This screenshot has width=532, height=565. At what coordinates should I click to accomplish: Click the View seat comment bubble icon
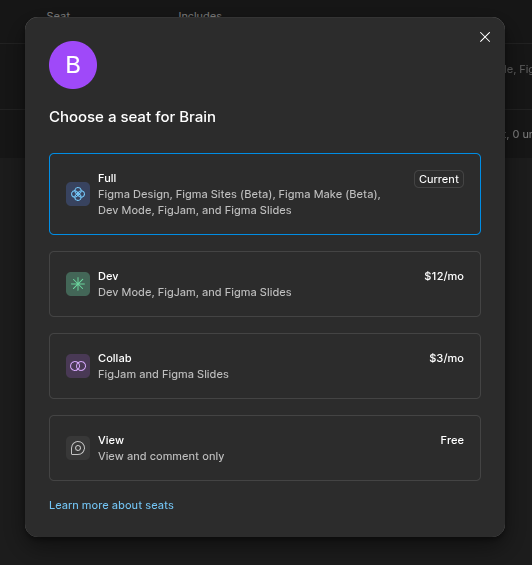click(78, 448)
